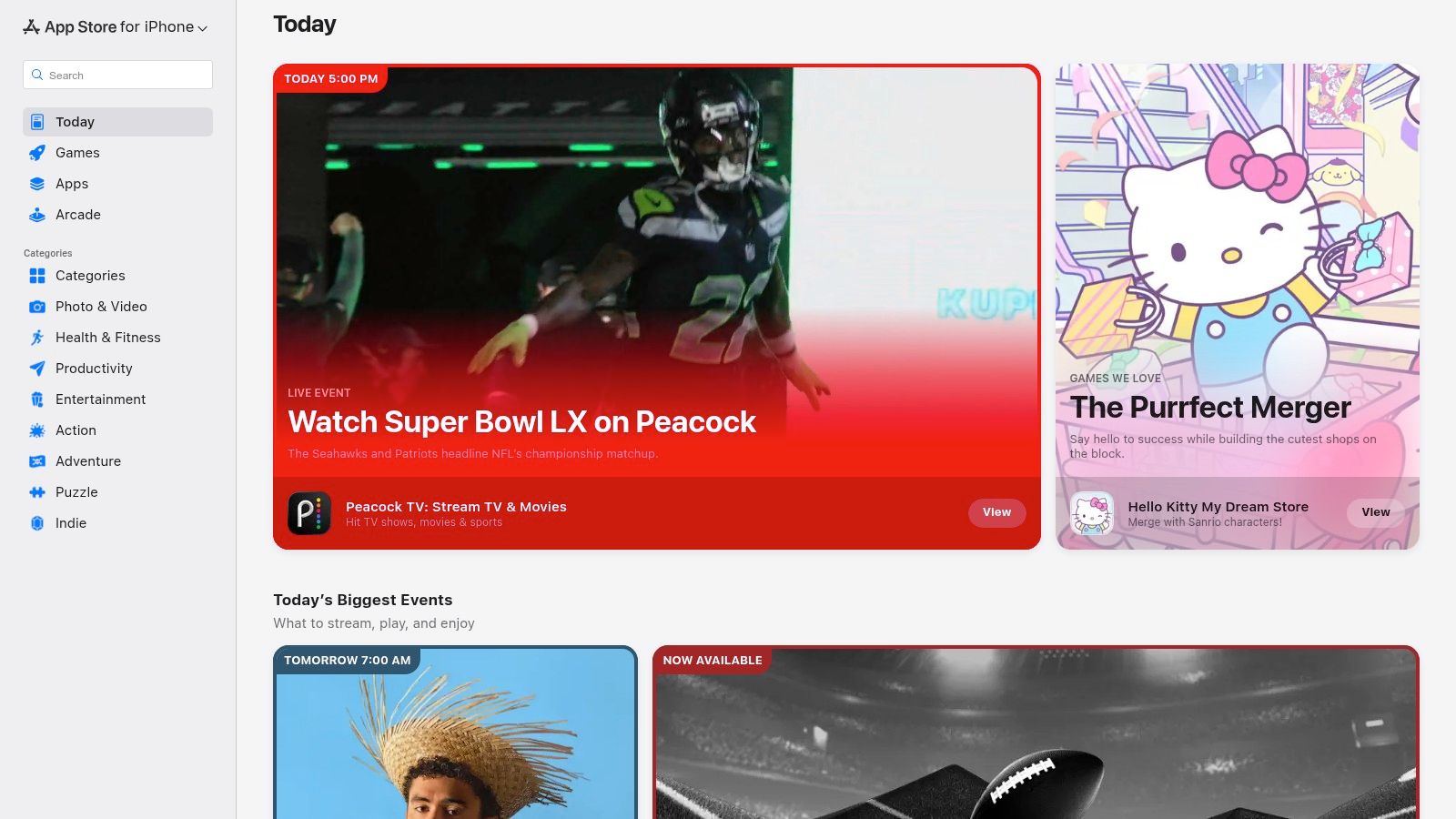Image resolution: width=1456 pixels, height=819 pixels.
Task: Click the Photo & Video camera icon
Action: tap(37, 307)
